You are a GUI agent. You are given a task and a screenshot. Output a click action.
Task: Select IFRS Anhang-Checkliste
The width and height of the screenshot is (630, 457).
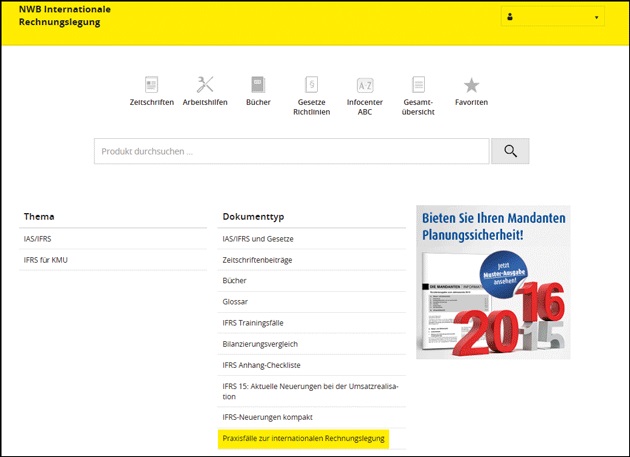click(x=259, y=364)
